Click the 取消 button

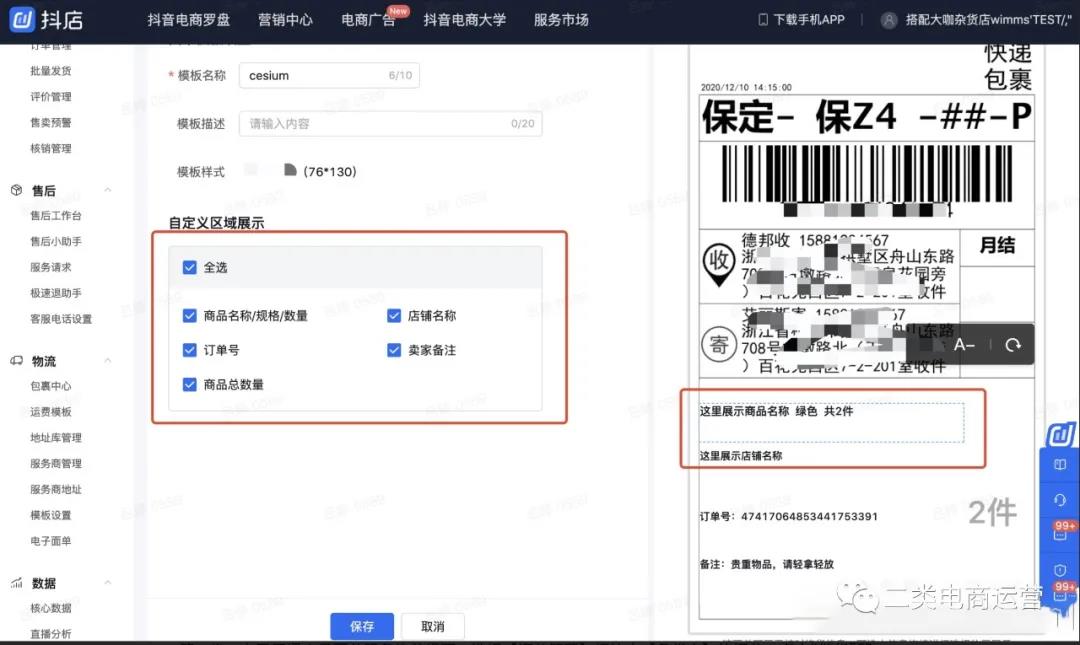432,627
